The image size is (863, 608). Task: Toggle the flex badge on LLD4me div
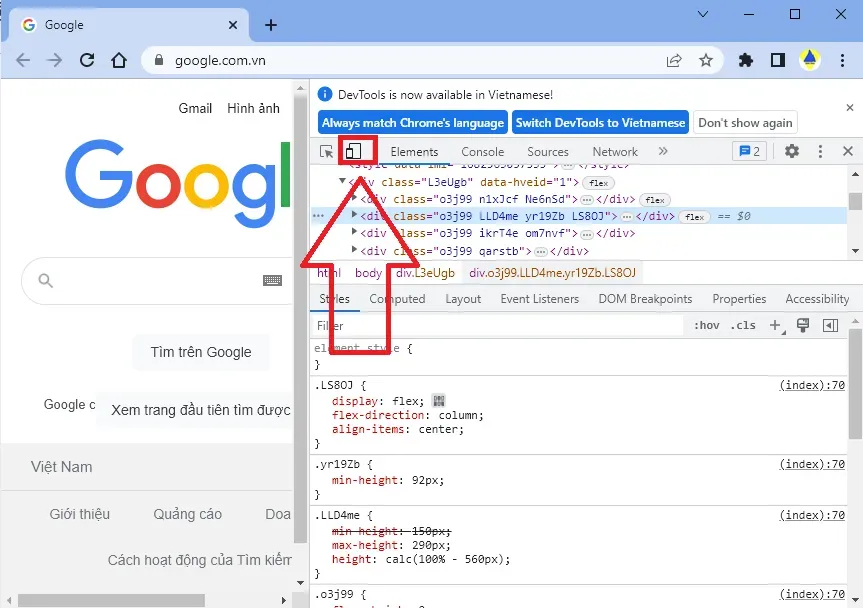695,217
